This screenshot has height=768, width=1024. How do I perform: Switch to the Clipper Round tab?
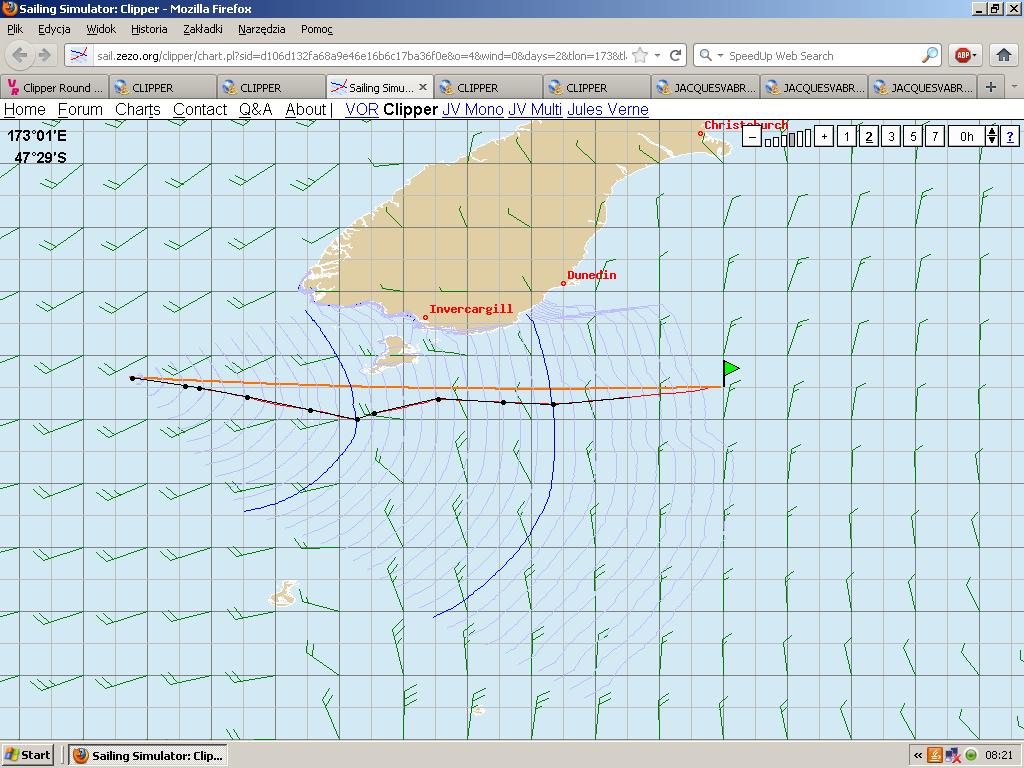55,87
